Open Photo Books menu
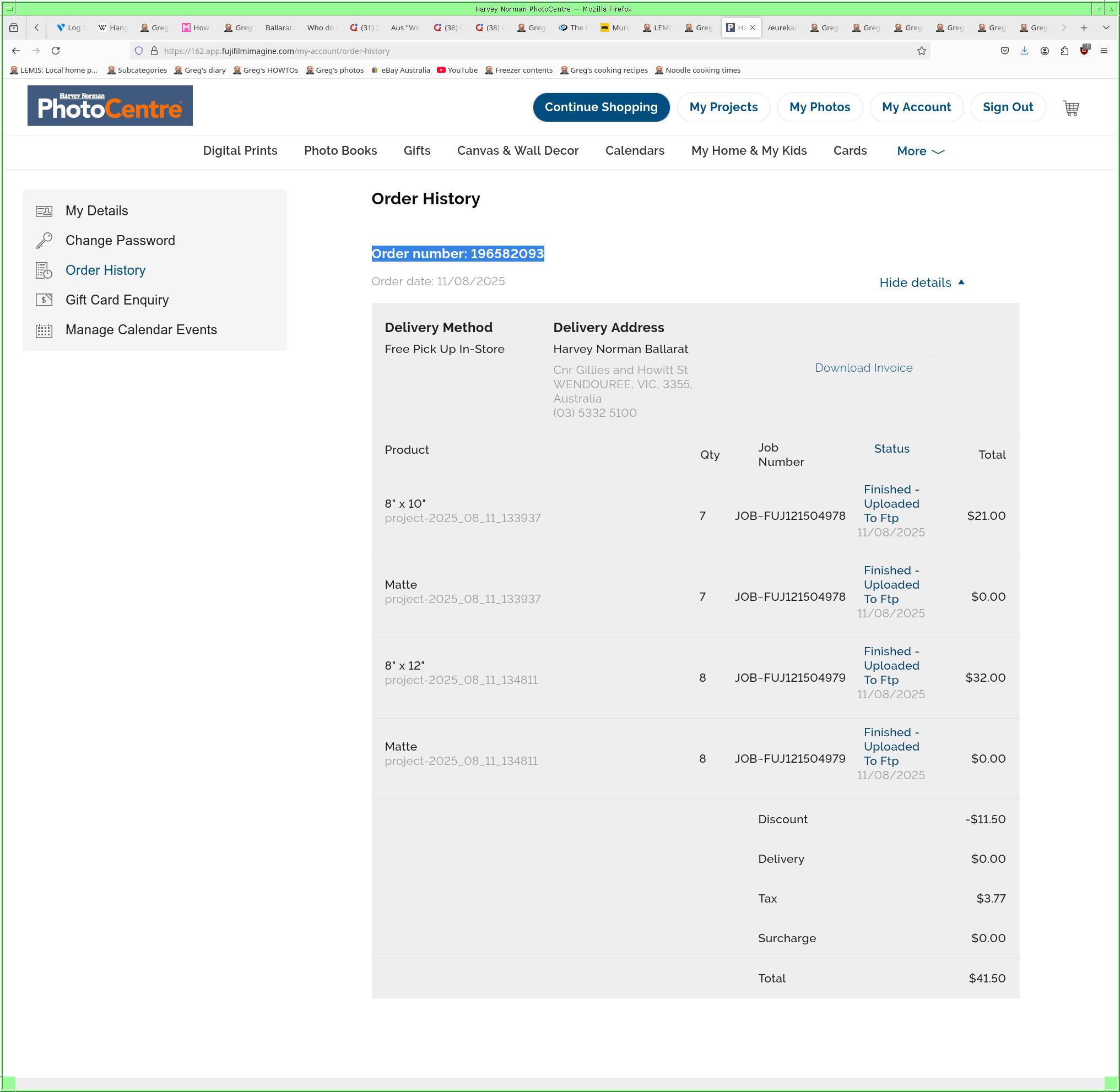Image resolution: width=1120 pixels, height=1092 pixels. (x=340, y=151)
